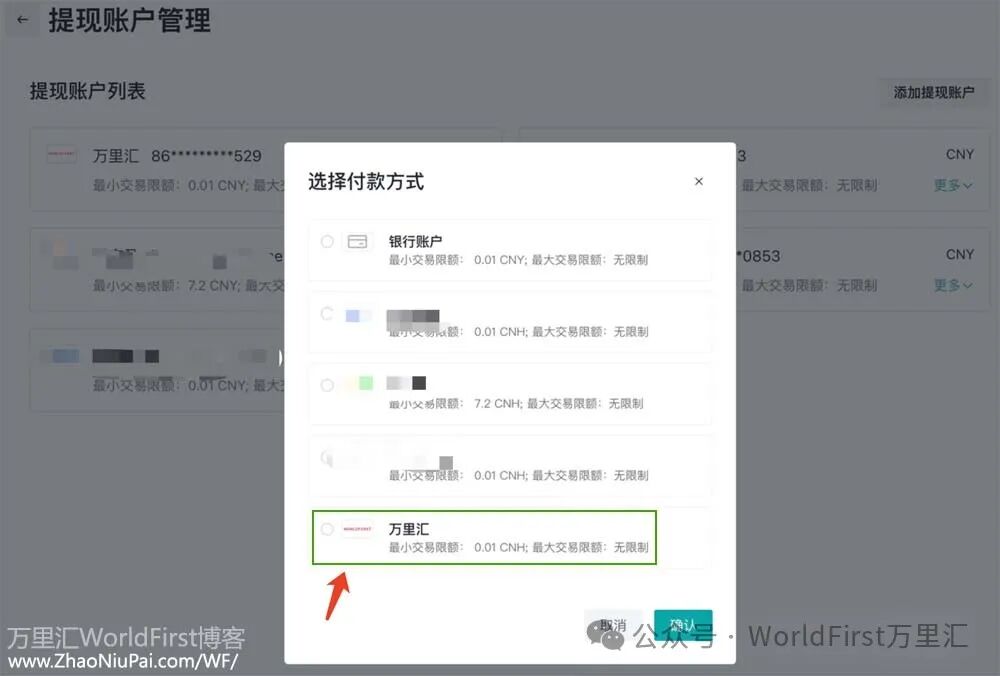The width and height of the screenshot is (1000, 676).
Task: Close the 选择付款方式 dialog with the X icon
Action: pyautogui.click(x=698, y=181)
